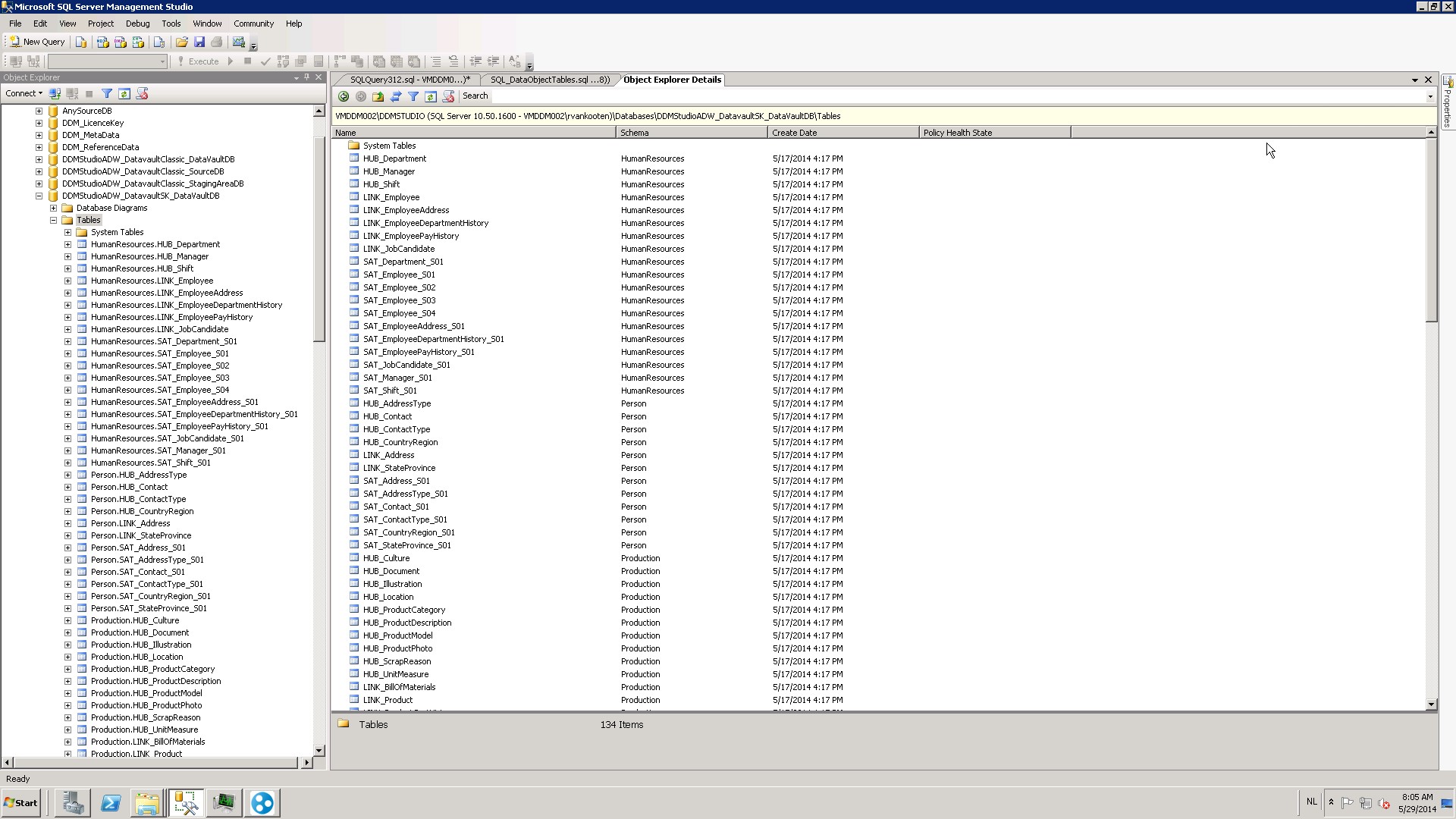
Task: Click the Synchronize icon in Details toolbar
Action: (396, 96)
